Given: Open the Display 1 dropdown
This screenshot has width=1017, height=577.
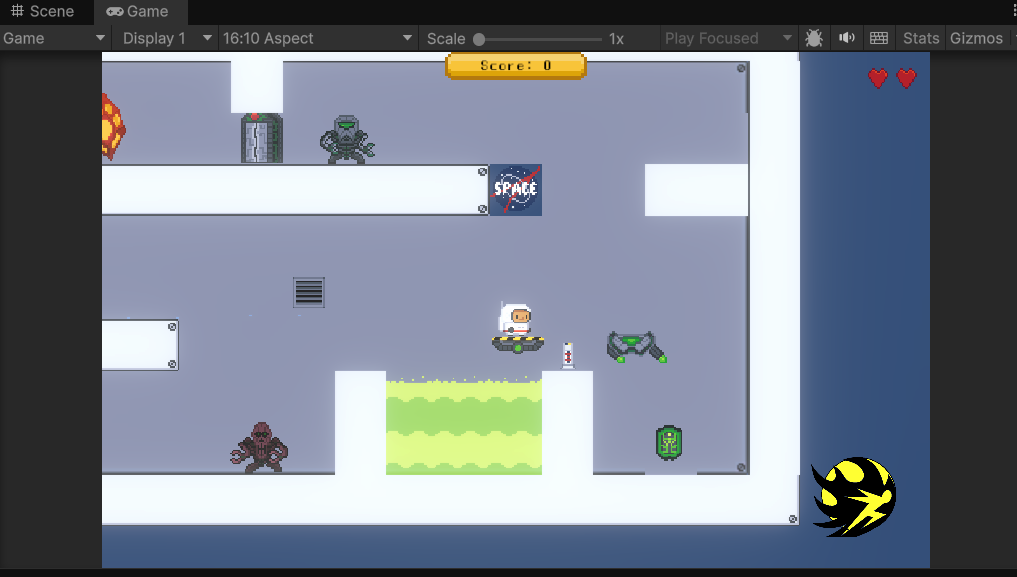Looking at the screenshot, I should click(x=167, y=38).
